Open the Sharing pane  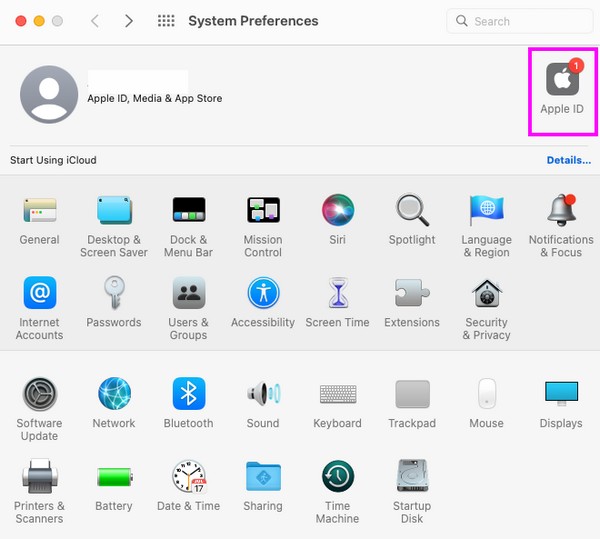(x=263, y=476)
